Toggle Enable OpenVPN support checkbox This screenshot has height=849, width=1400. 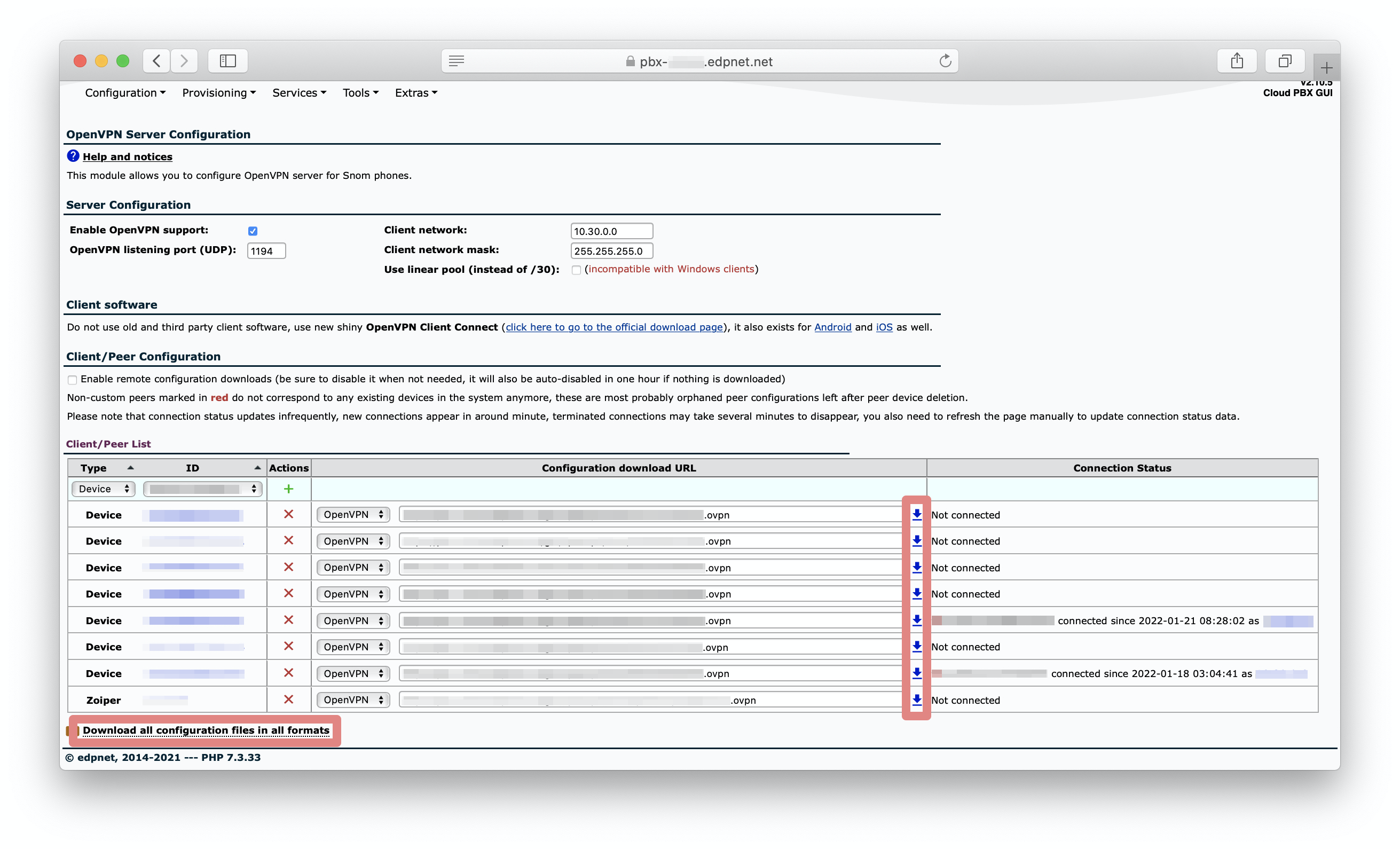253,231
